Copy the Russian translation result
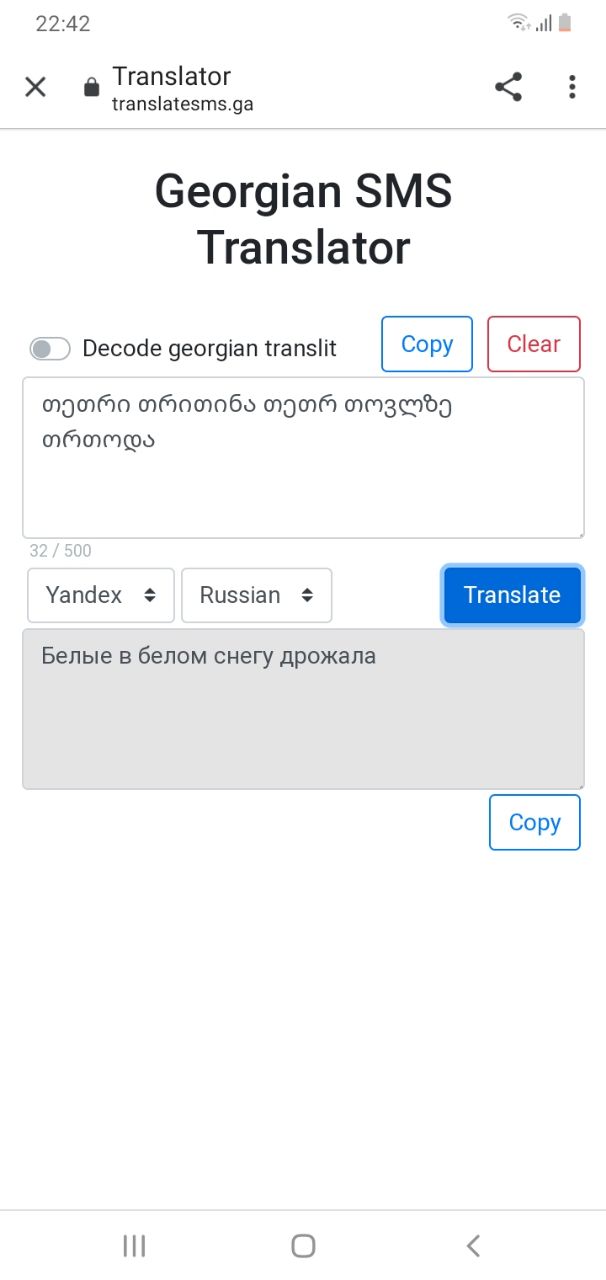Image resolution: width=606 pixels, height=1280 pixels. [535, 822]
